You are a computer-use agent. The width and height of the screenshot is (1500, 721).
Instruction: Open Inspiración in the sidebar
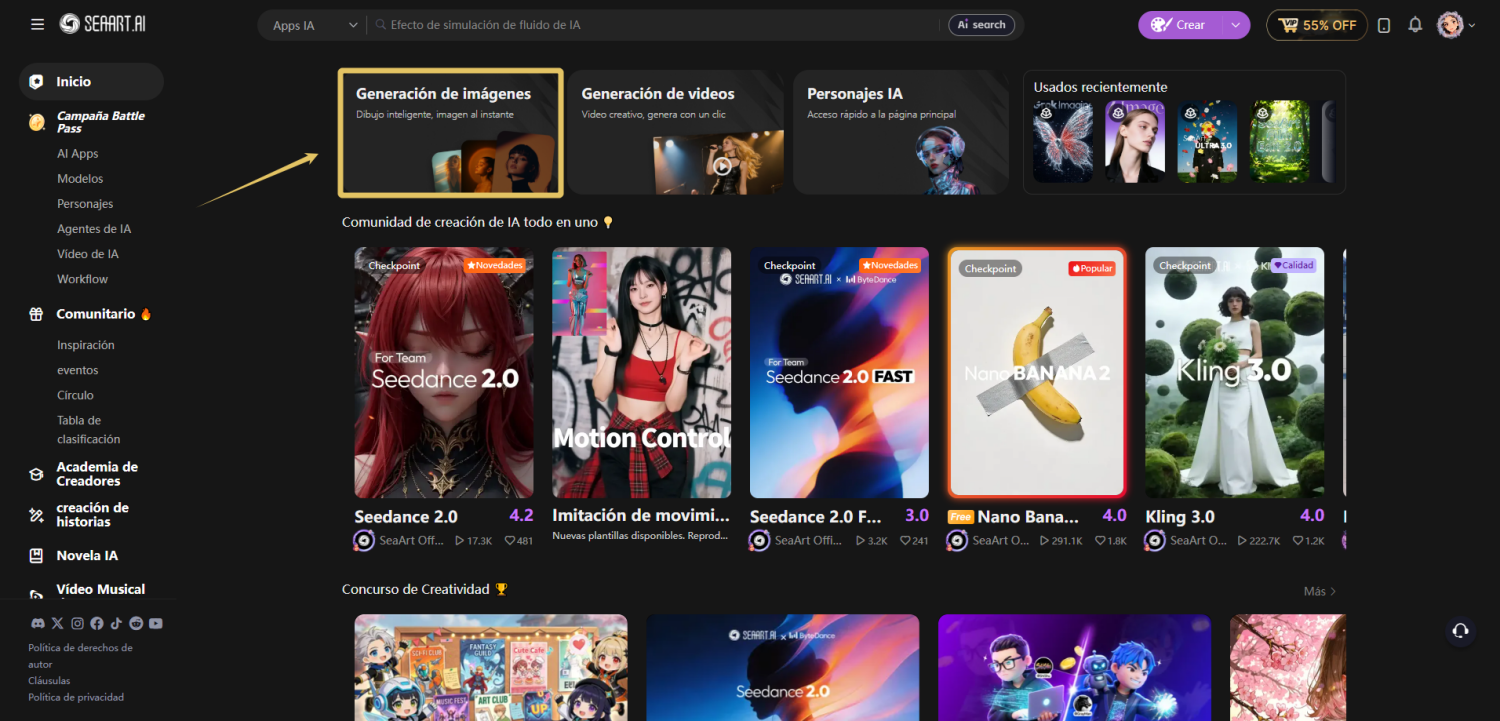[86, 345]
